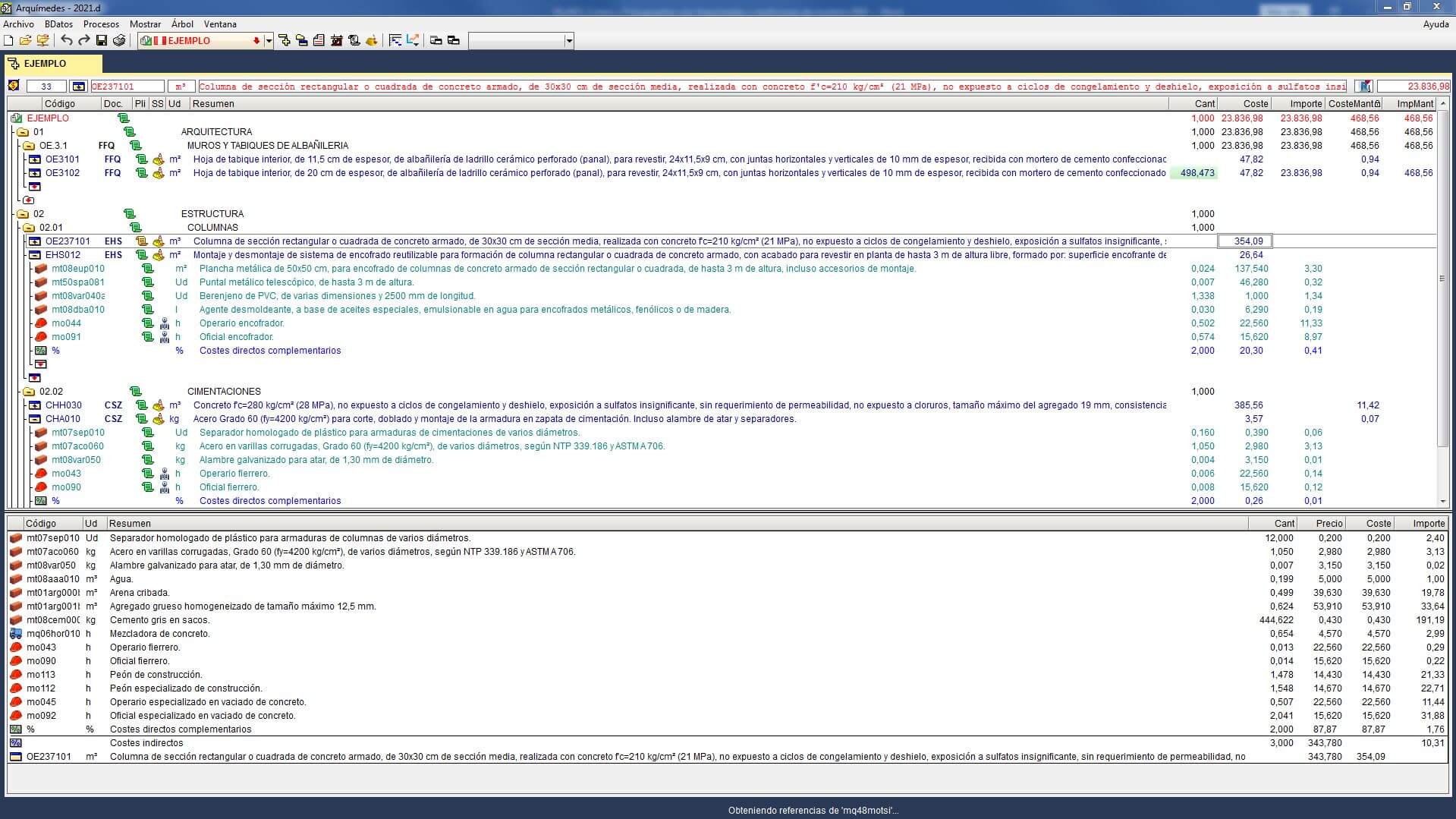Click the document list toolbar icon
The image size is (1456, 819).
[x=319, y=40]
